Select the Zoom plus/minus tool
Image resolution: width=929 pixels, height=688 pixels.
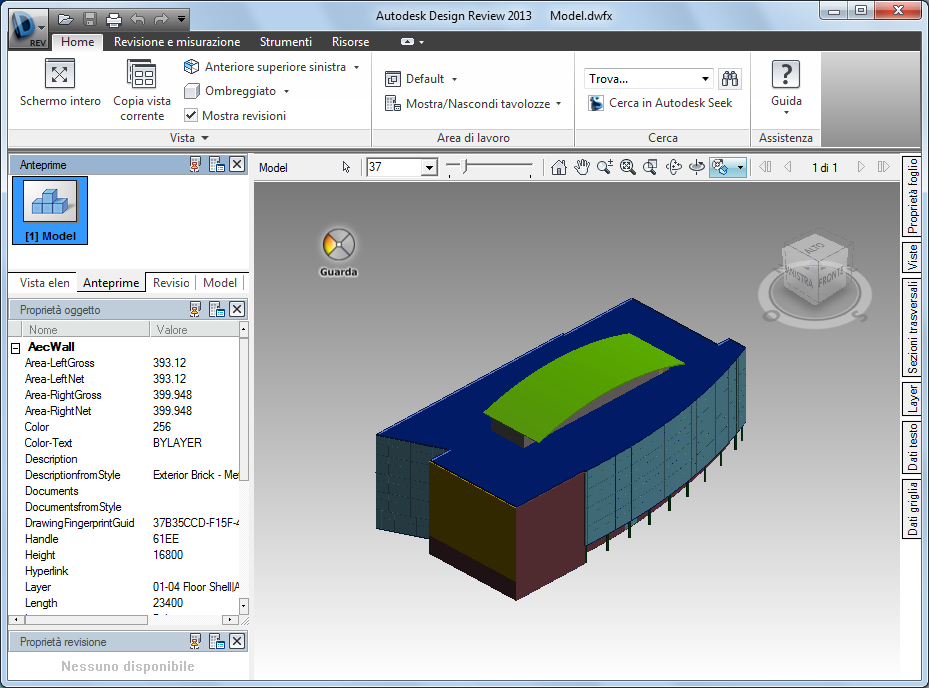click(x=605, y=168)
